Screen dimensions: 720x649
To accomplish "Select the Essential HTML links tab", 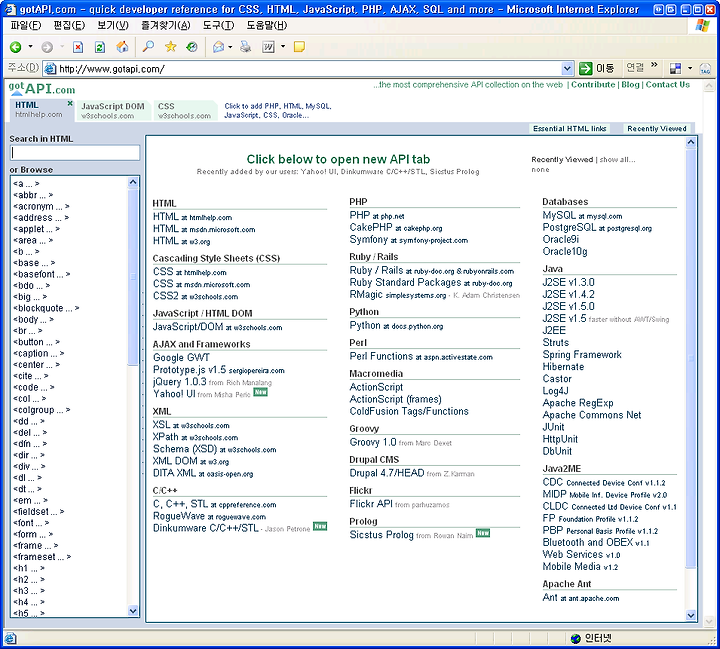I will pyautogui.click(x=569, y=129).
